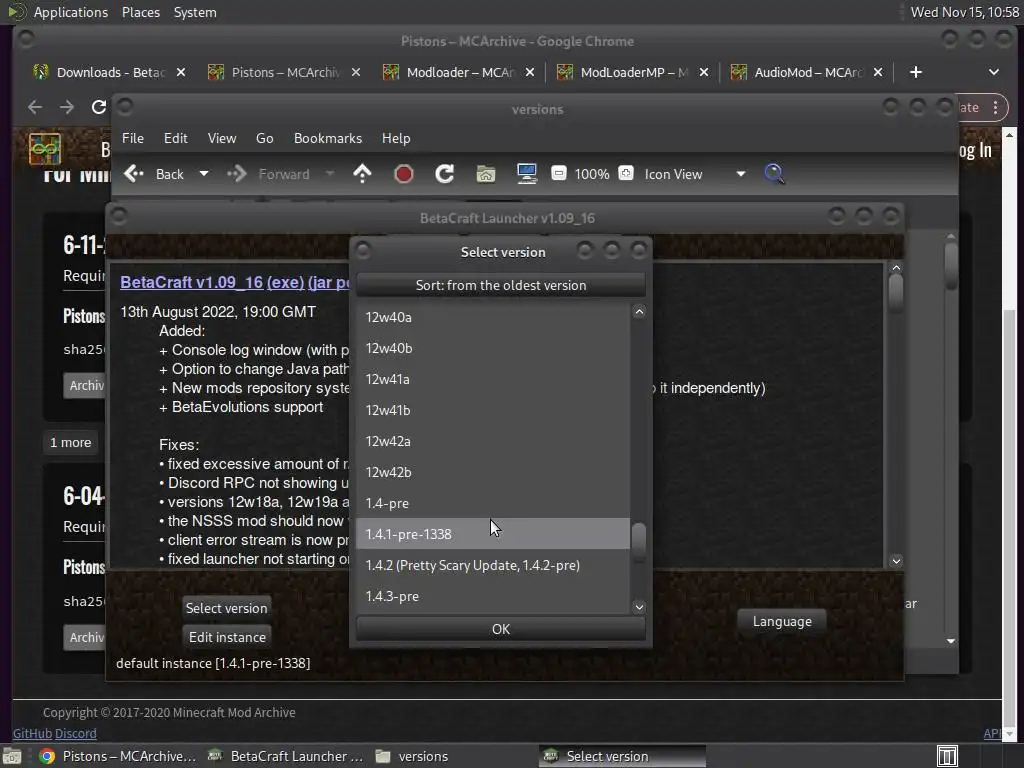
Task: Click Chrome back navigation arrow
Action: [35, 107]
